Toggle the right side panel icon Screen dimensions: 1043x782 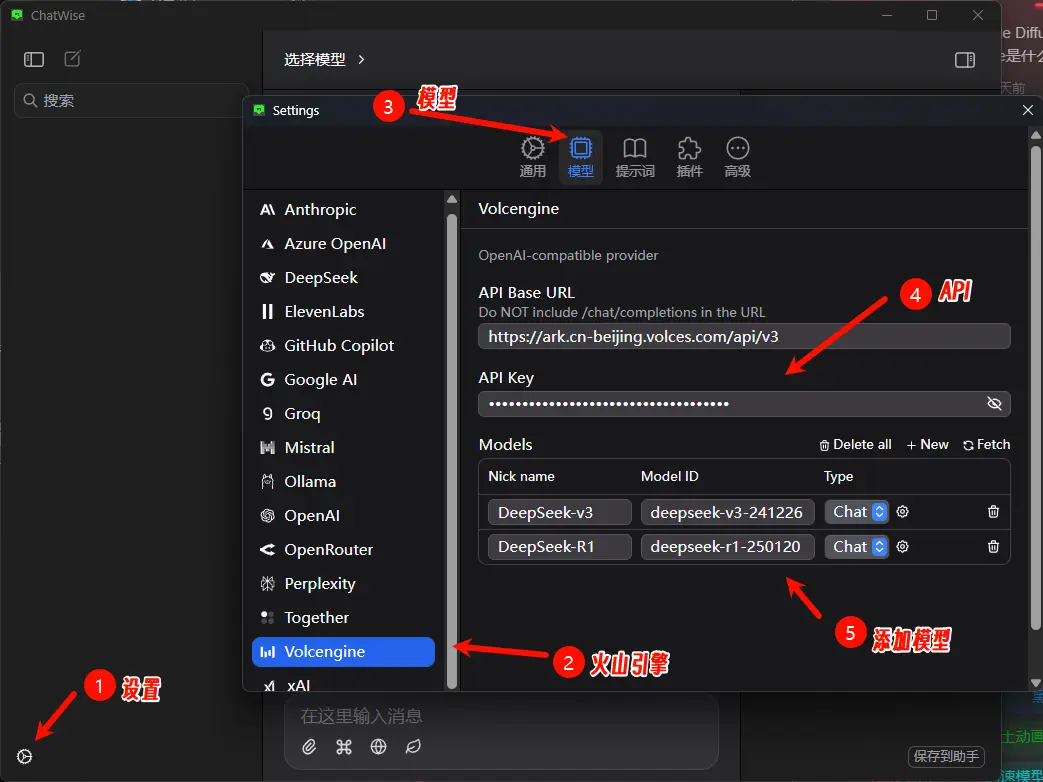965,60
